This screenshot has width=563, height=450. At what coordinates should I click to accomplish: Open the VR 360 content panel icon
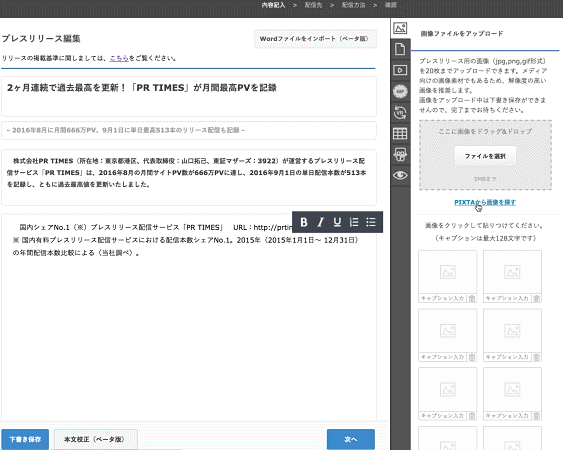(x=400, y=112)
